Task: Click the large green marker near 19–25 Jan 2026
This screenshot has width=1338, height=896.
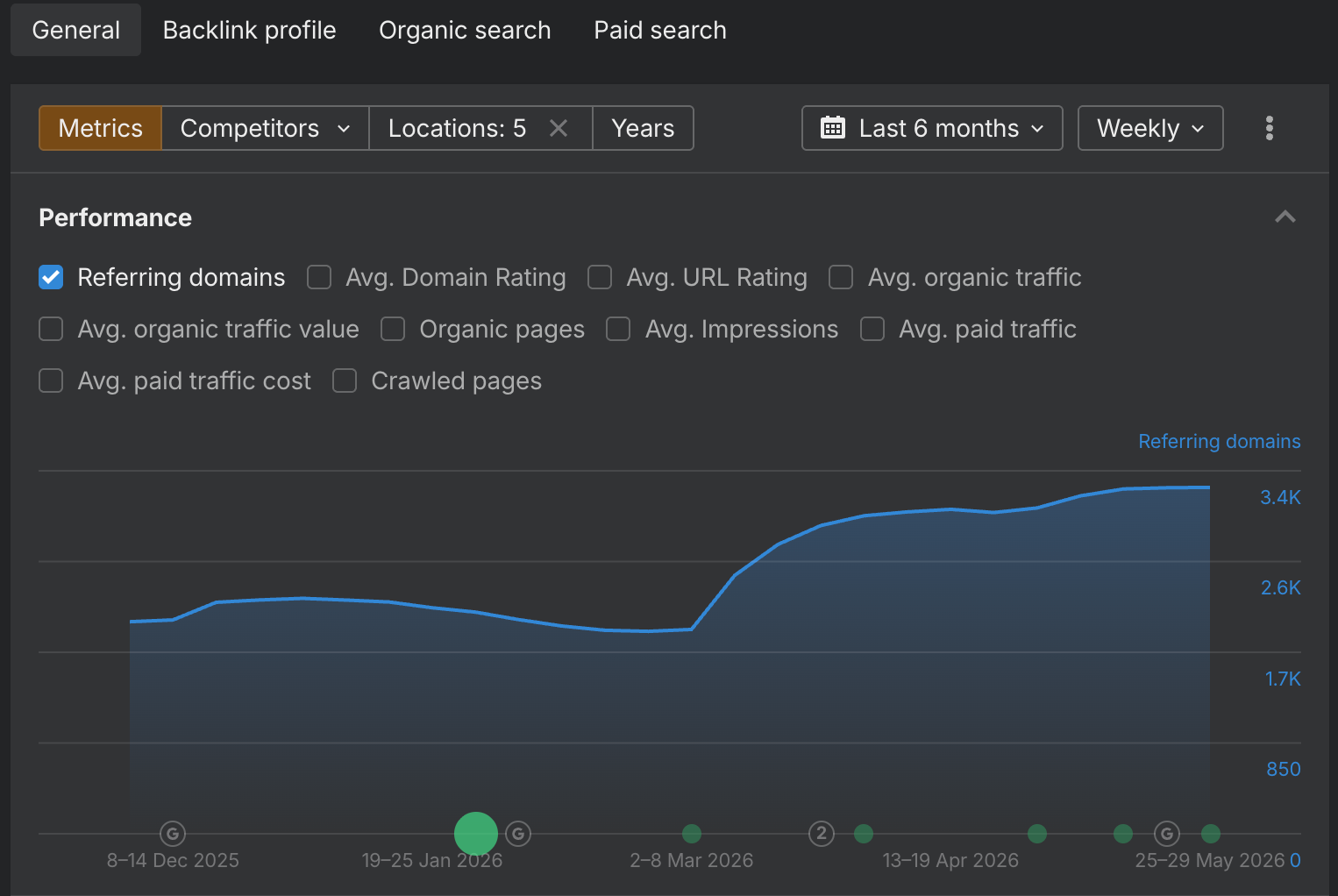Action: click(476, 834)
